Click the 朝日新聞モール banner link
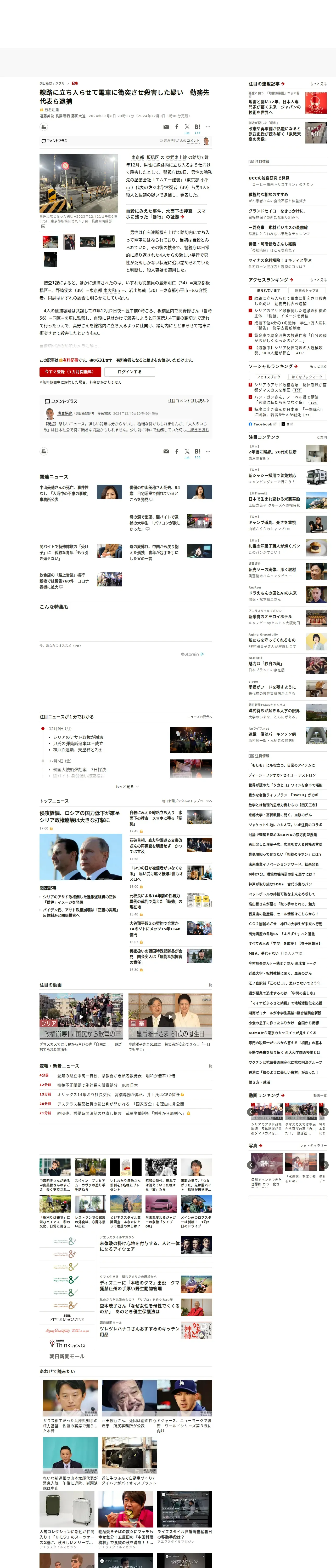 66,1356
